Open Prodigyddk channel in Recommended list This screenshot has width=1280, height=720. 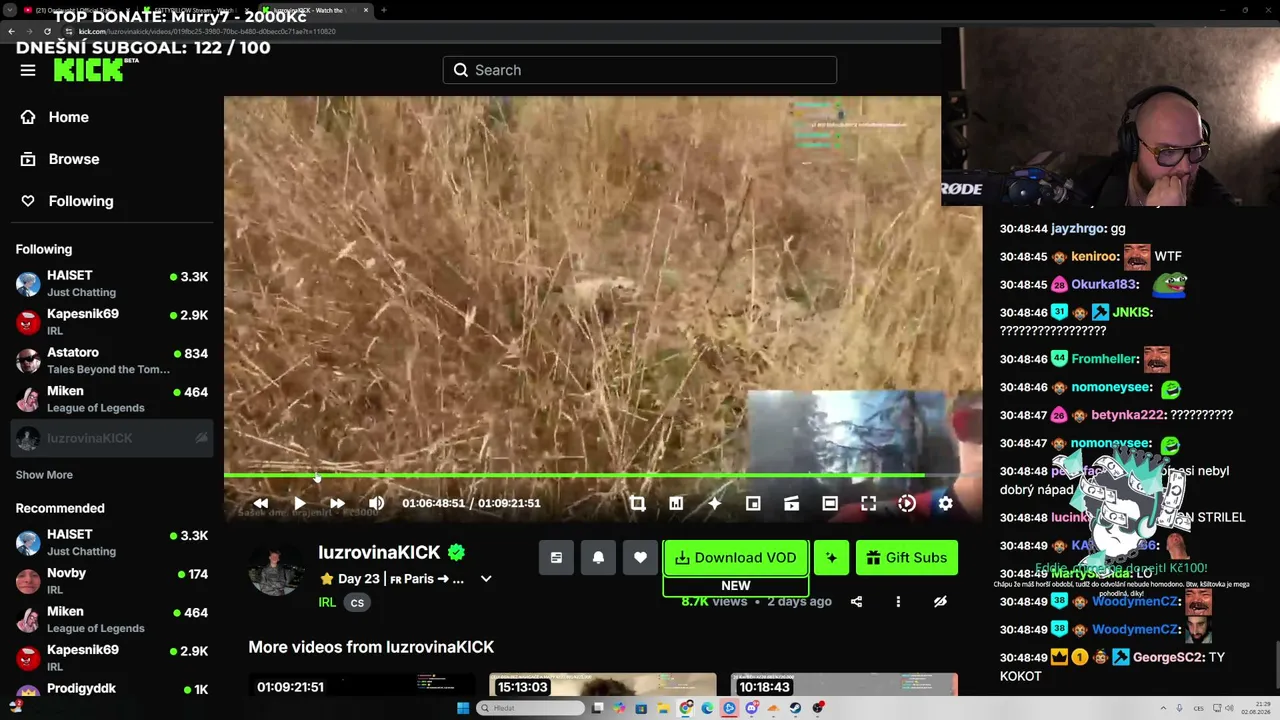click(x=112, y=690)
